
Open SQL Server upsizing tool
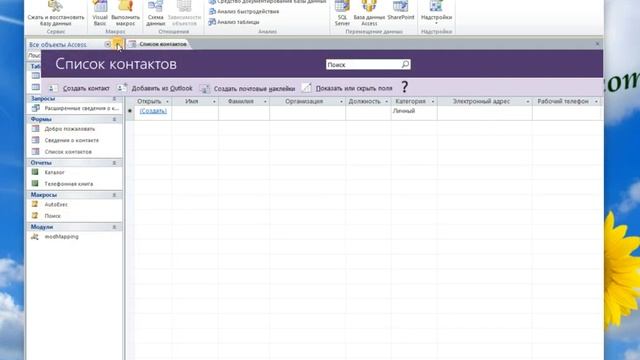[x=342, y=13]
